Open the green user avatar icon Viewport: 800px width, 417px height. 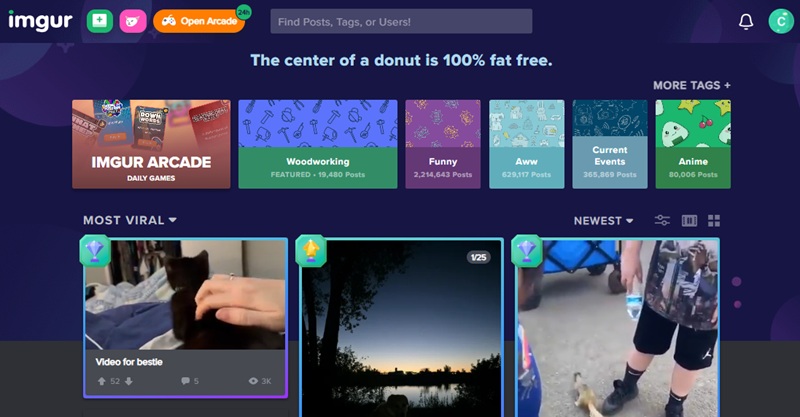pyautogui.click(x=781, y=21)
